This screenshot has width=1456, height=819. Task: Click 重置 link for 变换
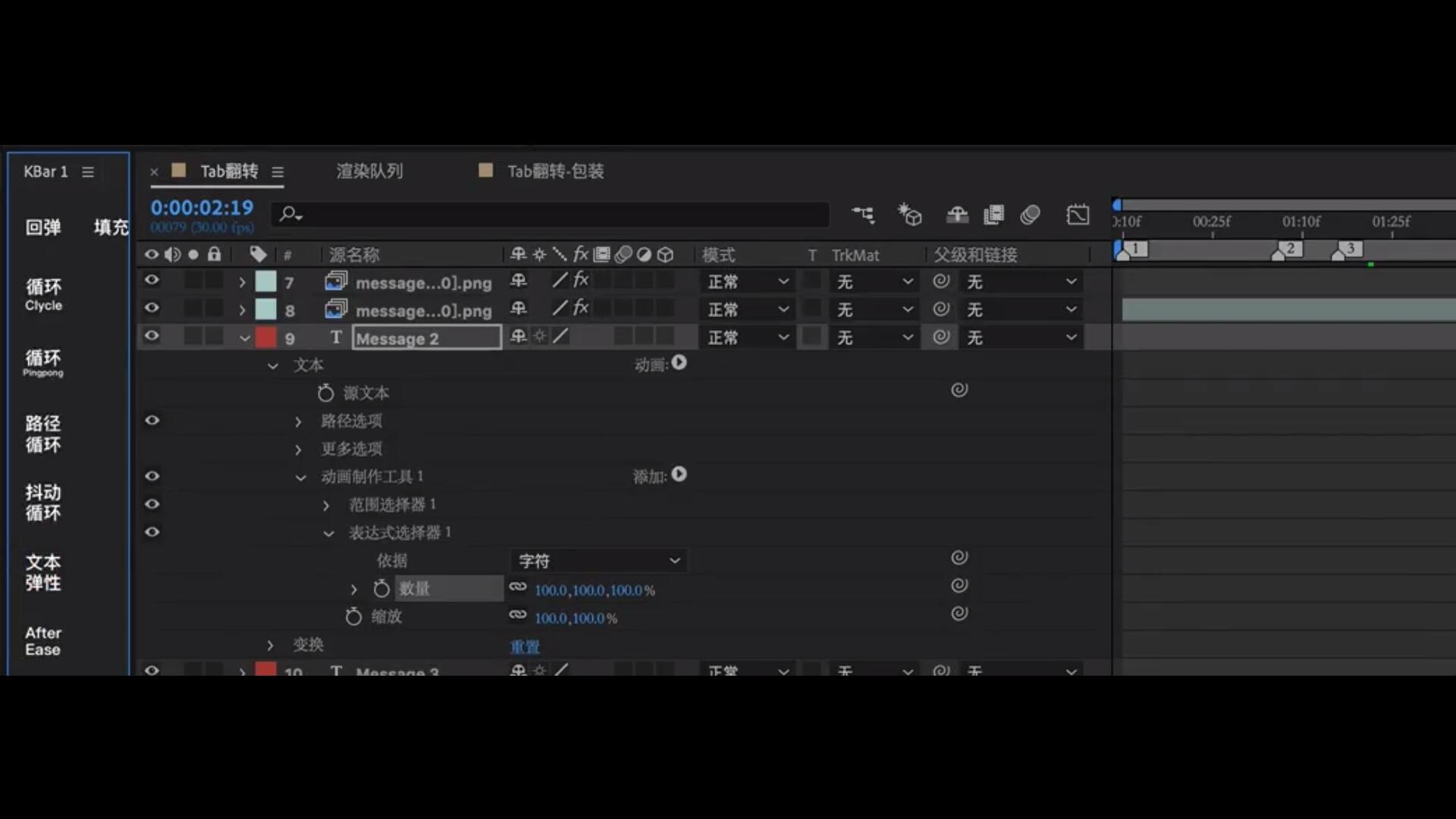525,647
